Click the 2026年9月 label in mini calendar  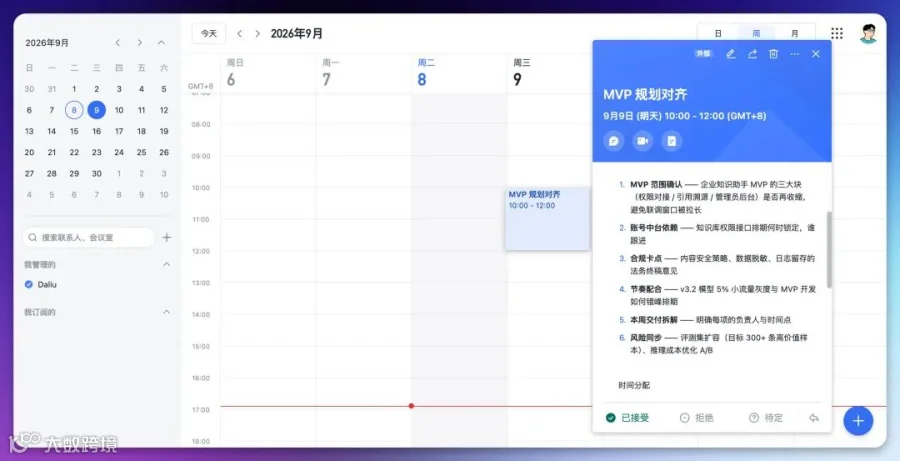(x=47, y=43)
